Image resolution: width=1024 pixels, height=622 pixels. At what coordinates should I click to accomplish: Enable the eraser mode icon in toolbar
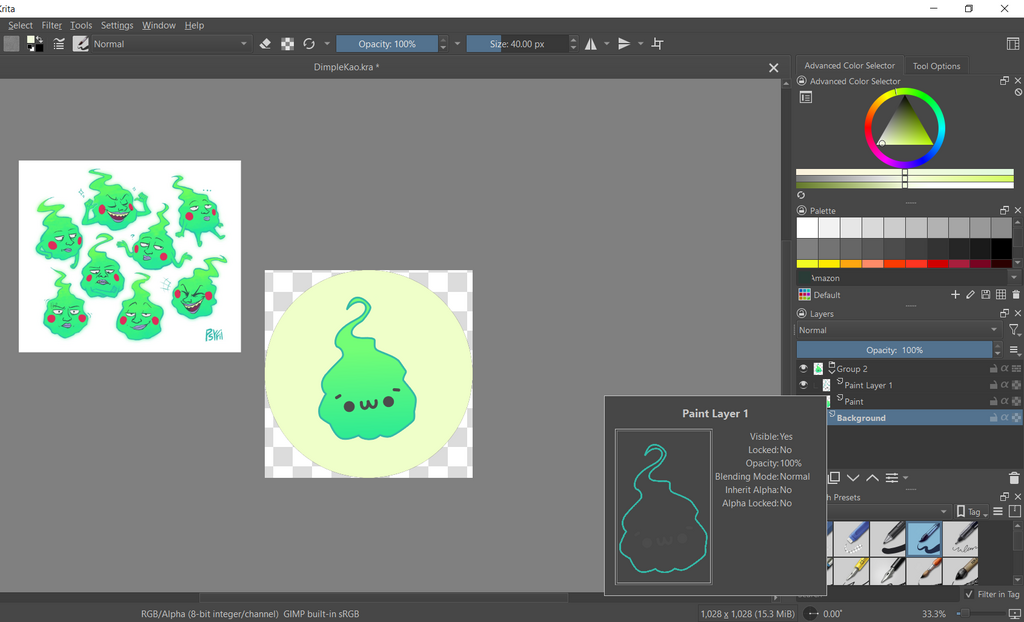(265, 44)
